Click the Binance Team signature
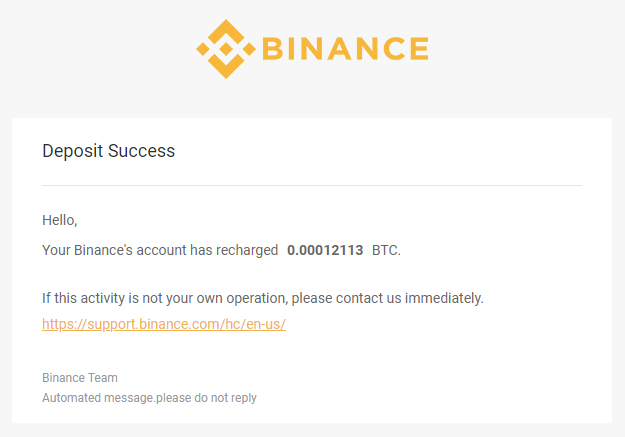The height and width of the screenshot is (437, 625). tap(80, 378)
